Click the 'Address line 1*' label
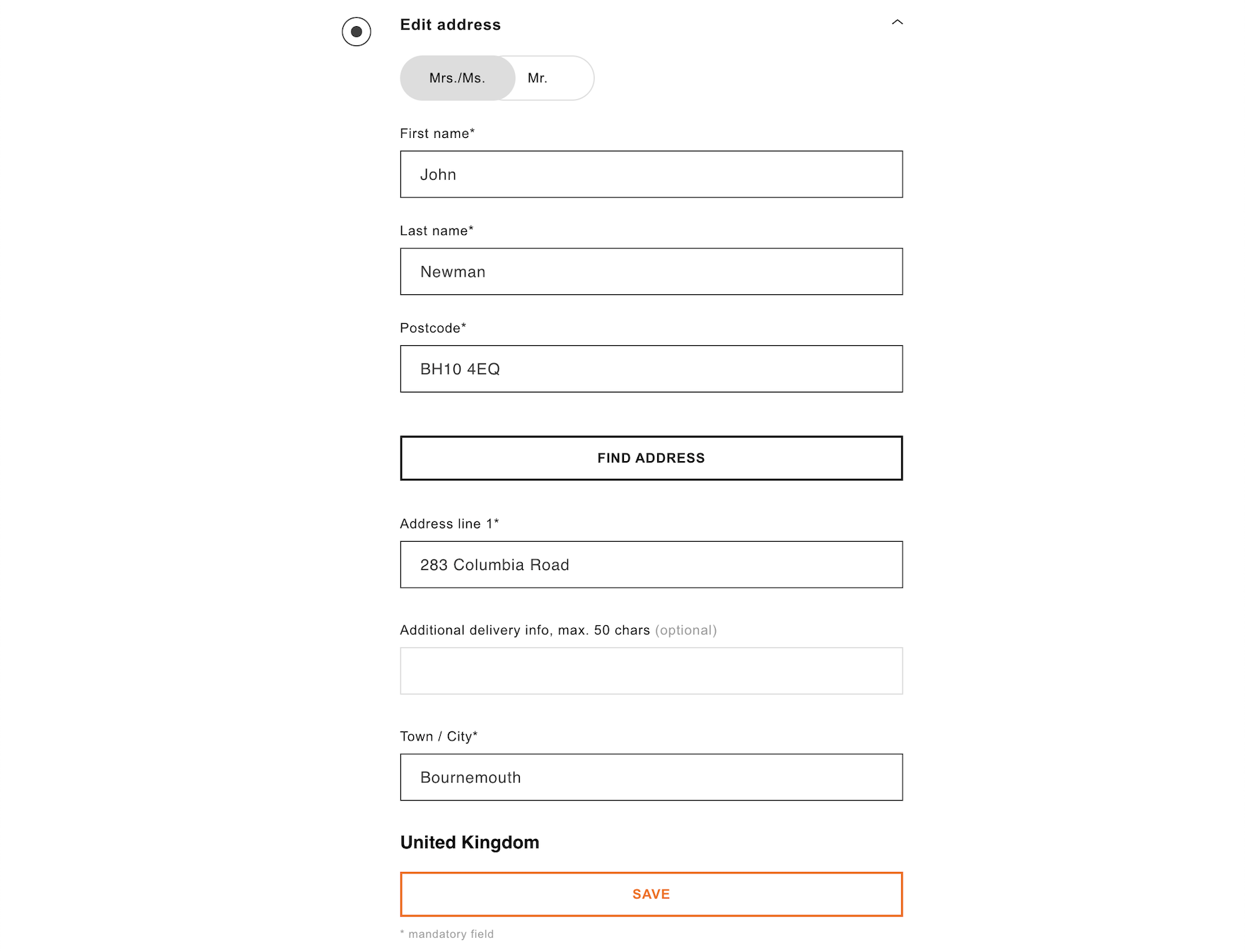Image resolution: width=1245 pixels, height=952 pixels. pyautogui.click(x=449, y=524)
